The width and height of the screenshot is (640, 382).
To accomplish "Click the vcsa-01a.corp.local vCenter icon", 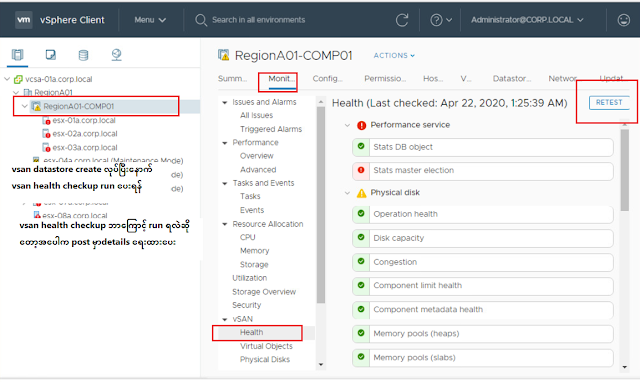I will [x=18, y=79].
